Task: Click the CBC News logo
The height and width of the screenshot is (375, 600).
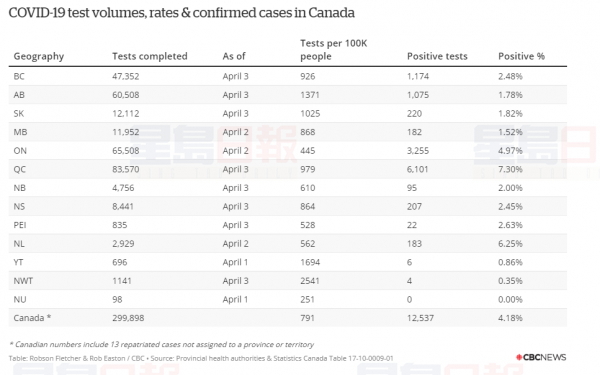Action: tap(541, 357)
